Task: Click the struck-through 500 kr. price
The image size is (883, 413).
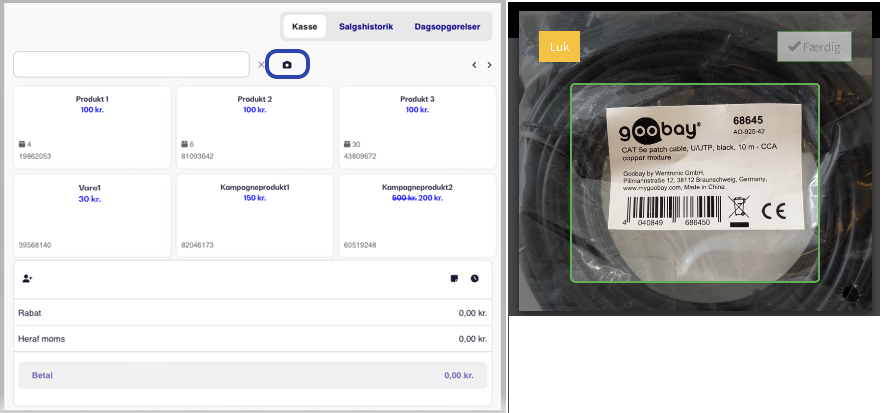Action: [404, 198]
